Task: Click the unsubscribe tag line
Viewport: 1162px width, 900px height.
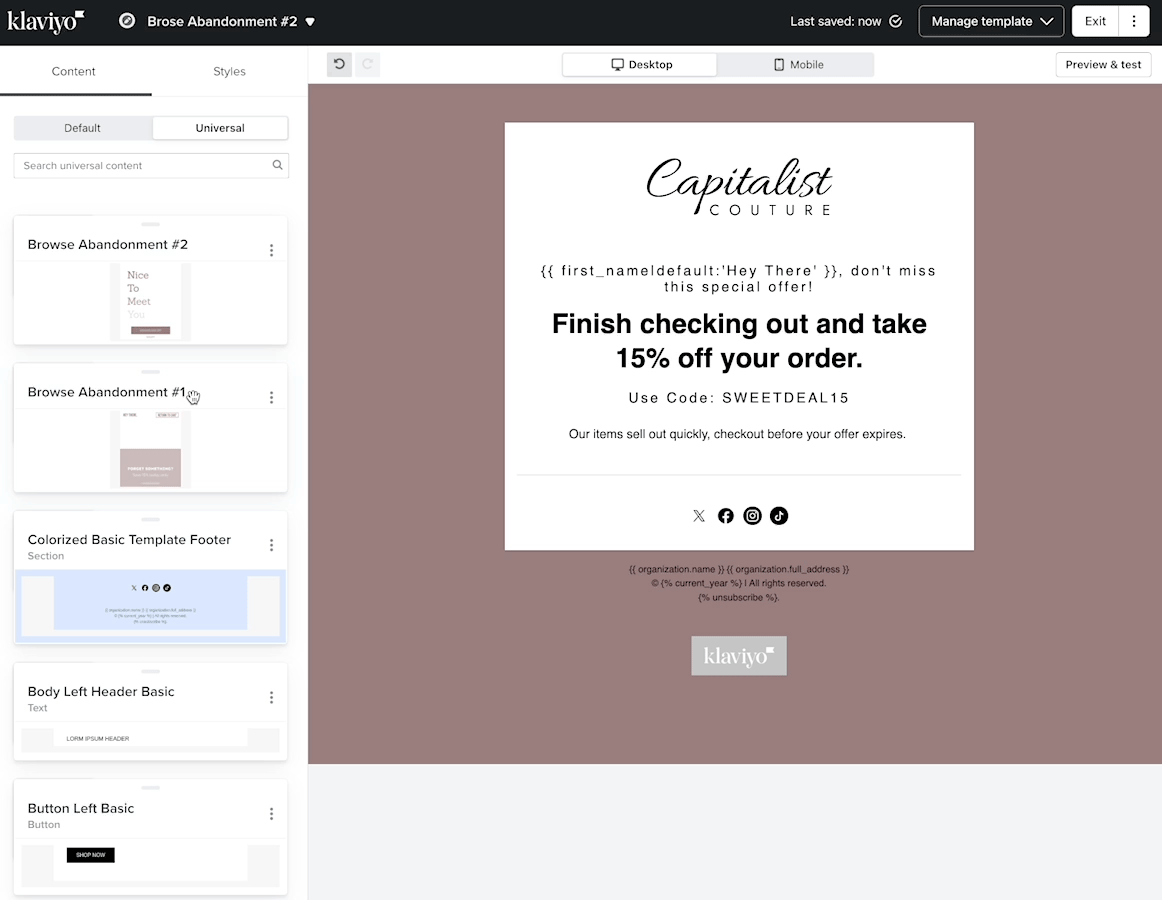Action: pos(739,598)
